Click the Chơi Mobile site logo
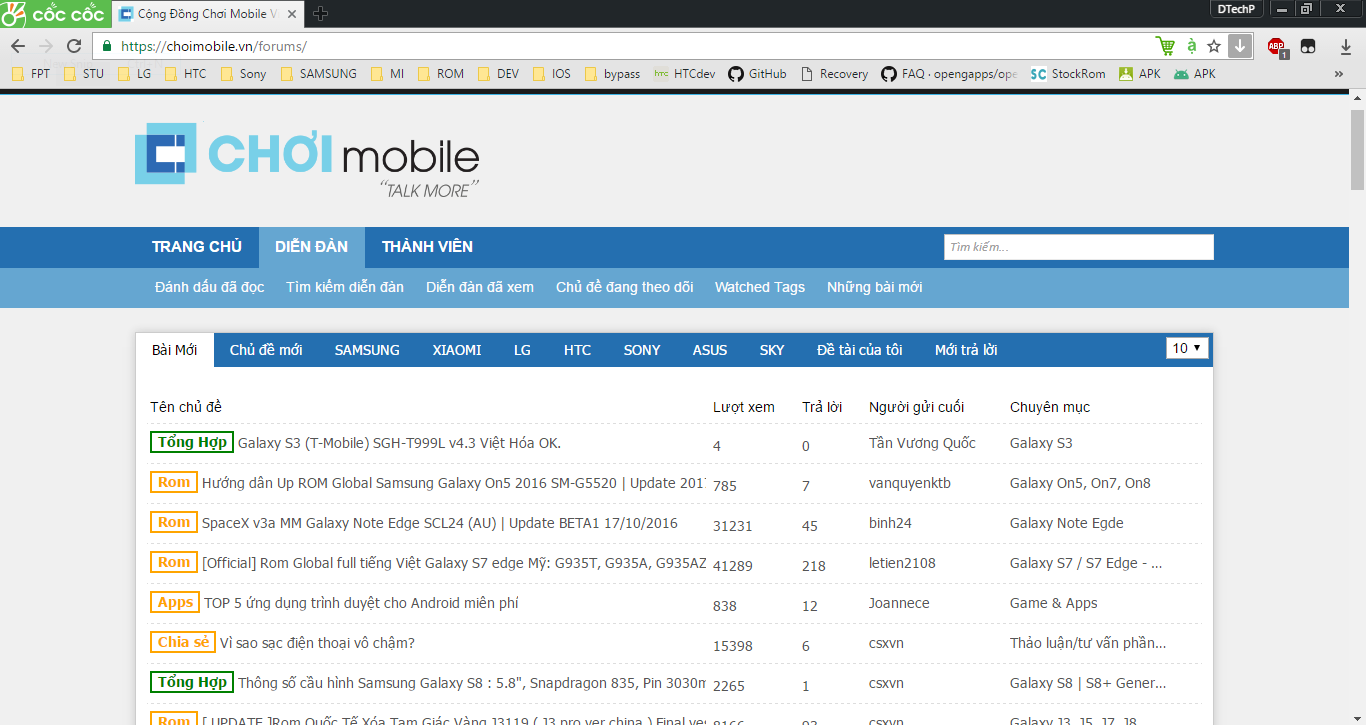The width and height of the screenshot is (1366, 725). coord(307,158)
